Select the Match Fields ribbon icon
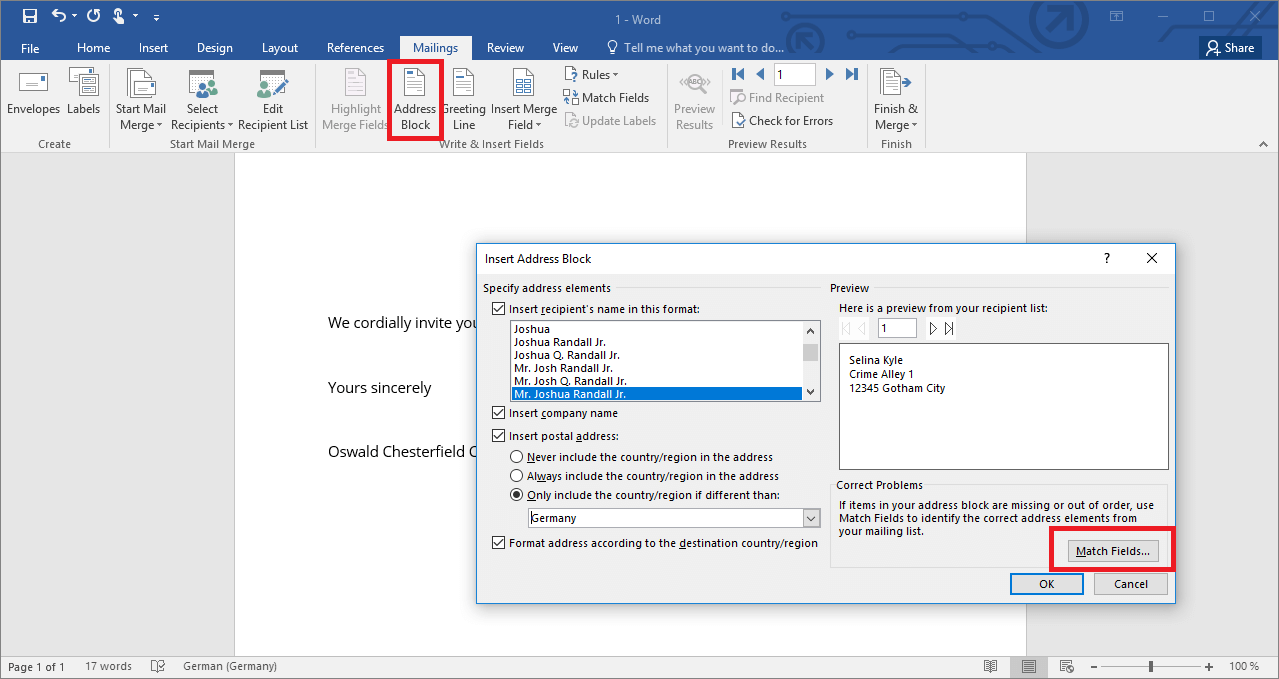This screenshot has width=1279, height=679. pos(571,98)
